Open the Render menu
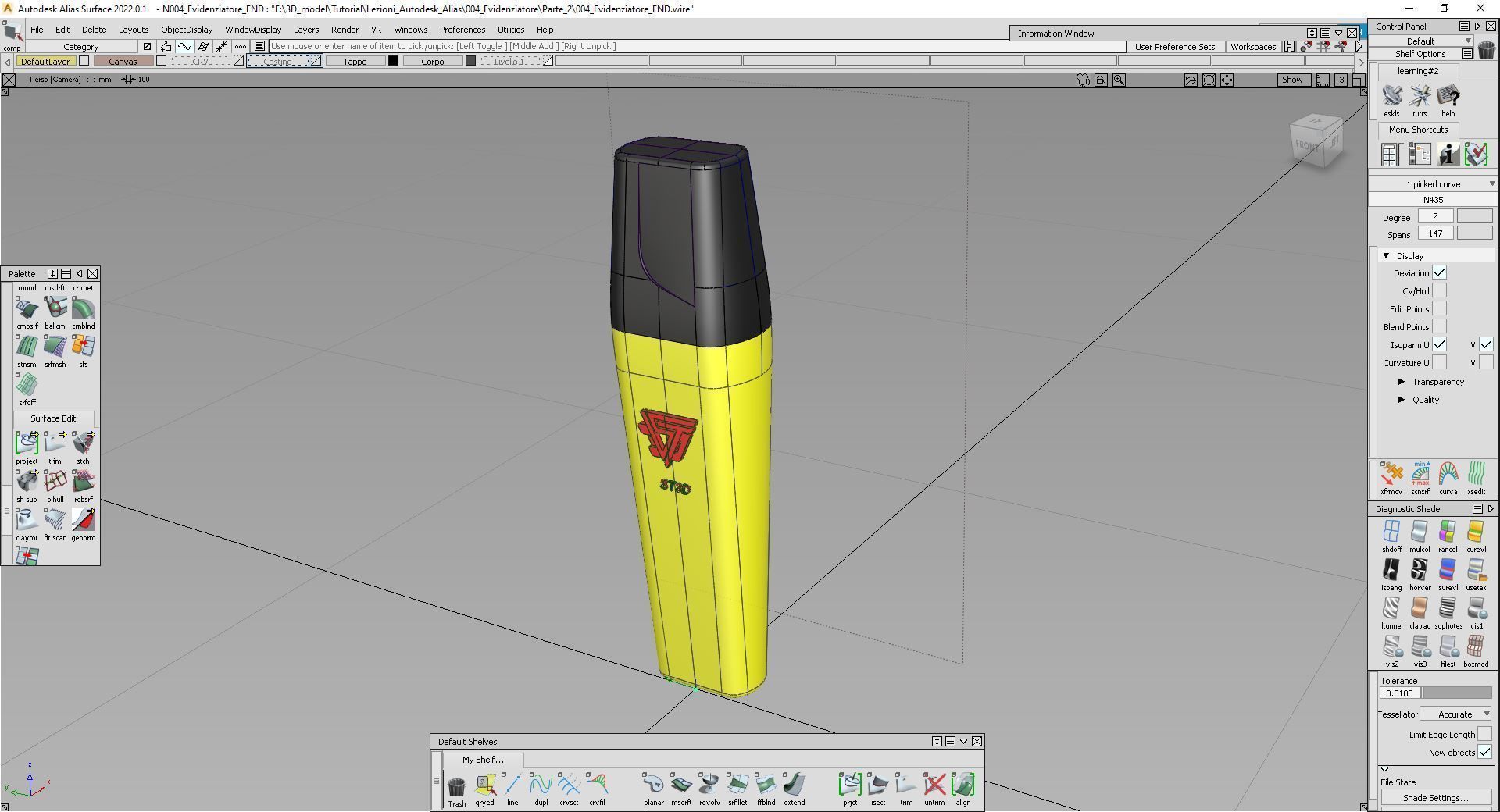 pyautogui.click(x=345, y=30)
